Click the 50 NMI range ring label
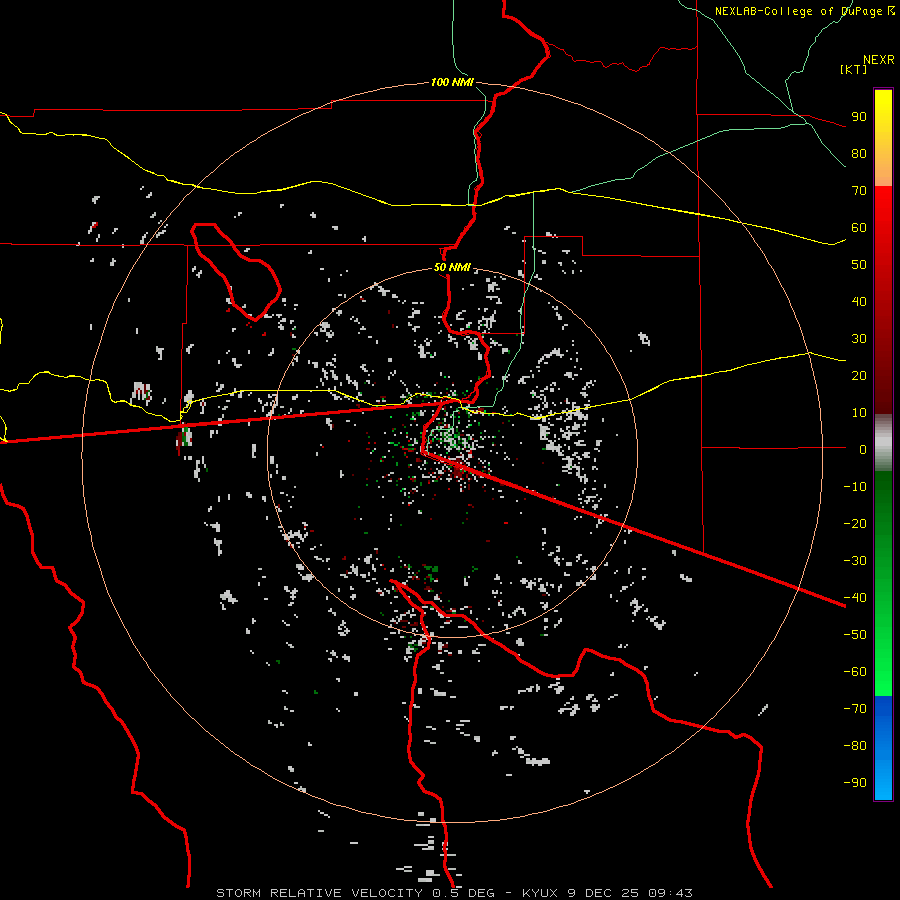Screen dimensions: 900x900 [452, 267]
